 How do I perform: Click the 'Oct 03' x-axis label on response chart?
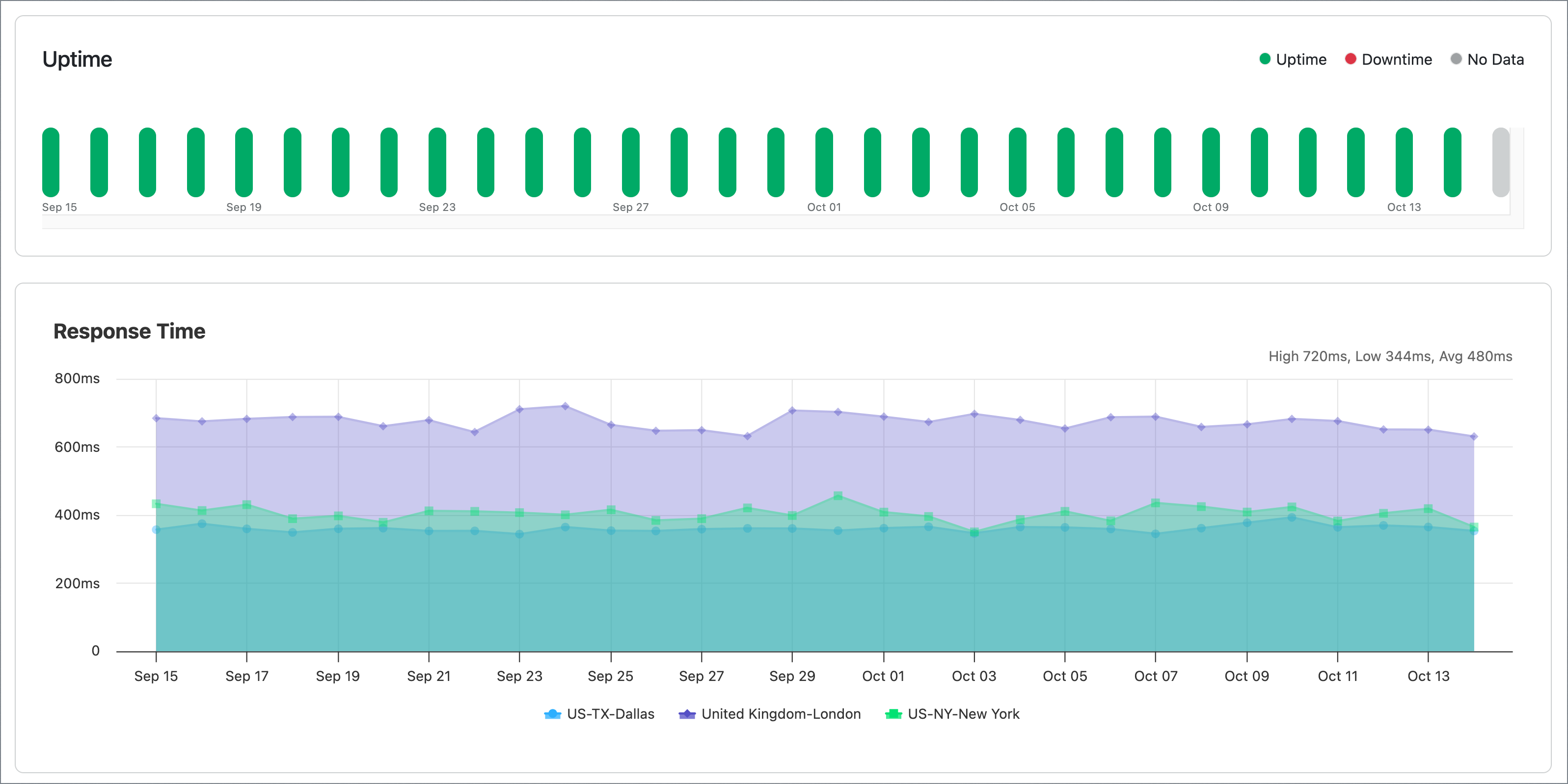[974, 677]
